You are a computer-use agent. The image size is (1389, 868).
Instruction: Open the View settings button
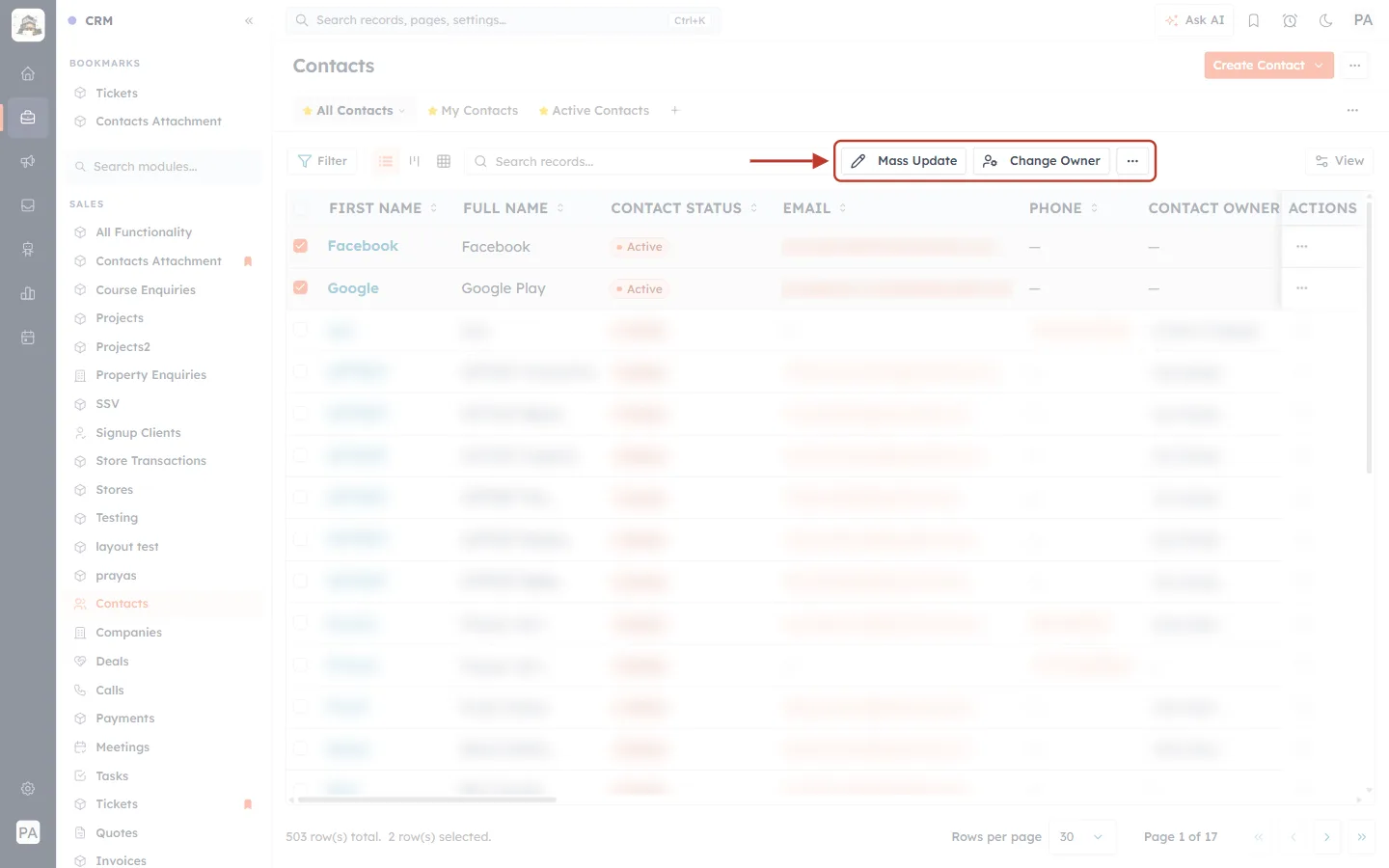(x=1340, y=161)
